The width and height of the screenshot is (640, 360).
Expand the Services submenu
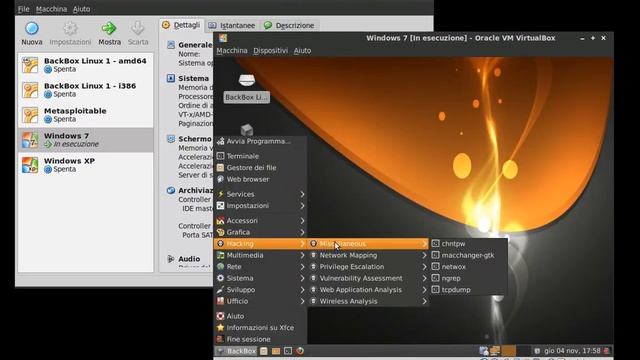tap(260, 194)
